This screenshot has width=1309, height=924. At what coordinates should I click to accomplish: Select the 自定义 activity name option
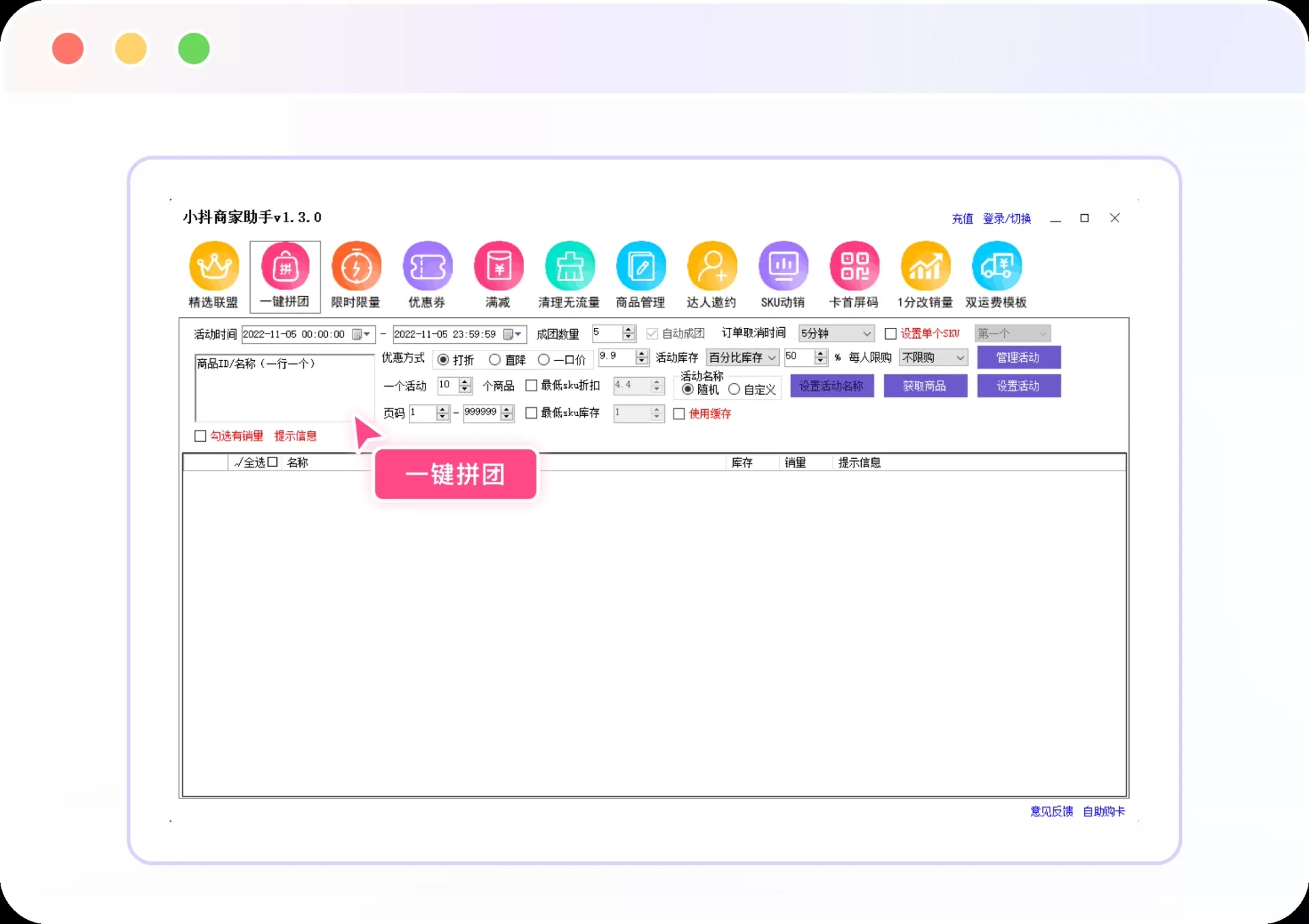coord(734,389)
